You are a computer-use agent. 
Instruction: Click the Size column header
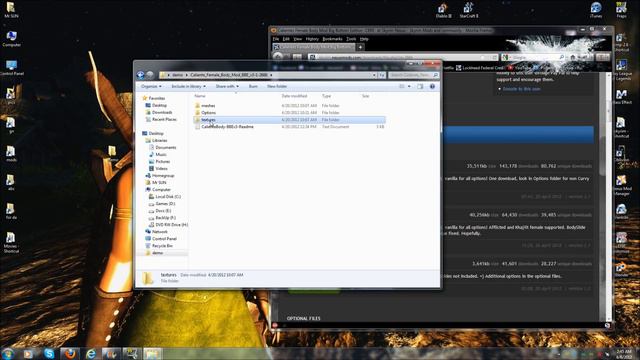pos(365,96)
